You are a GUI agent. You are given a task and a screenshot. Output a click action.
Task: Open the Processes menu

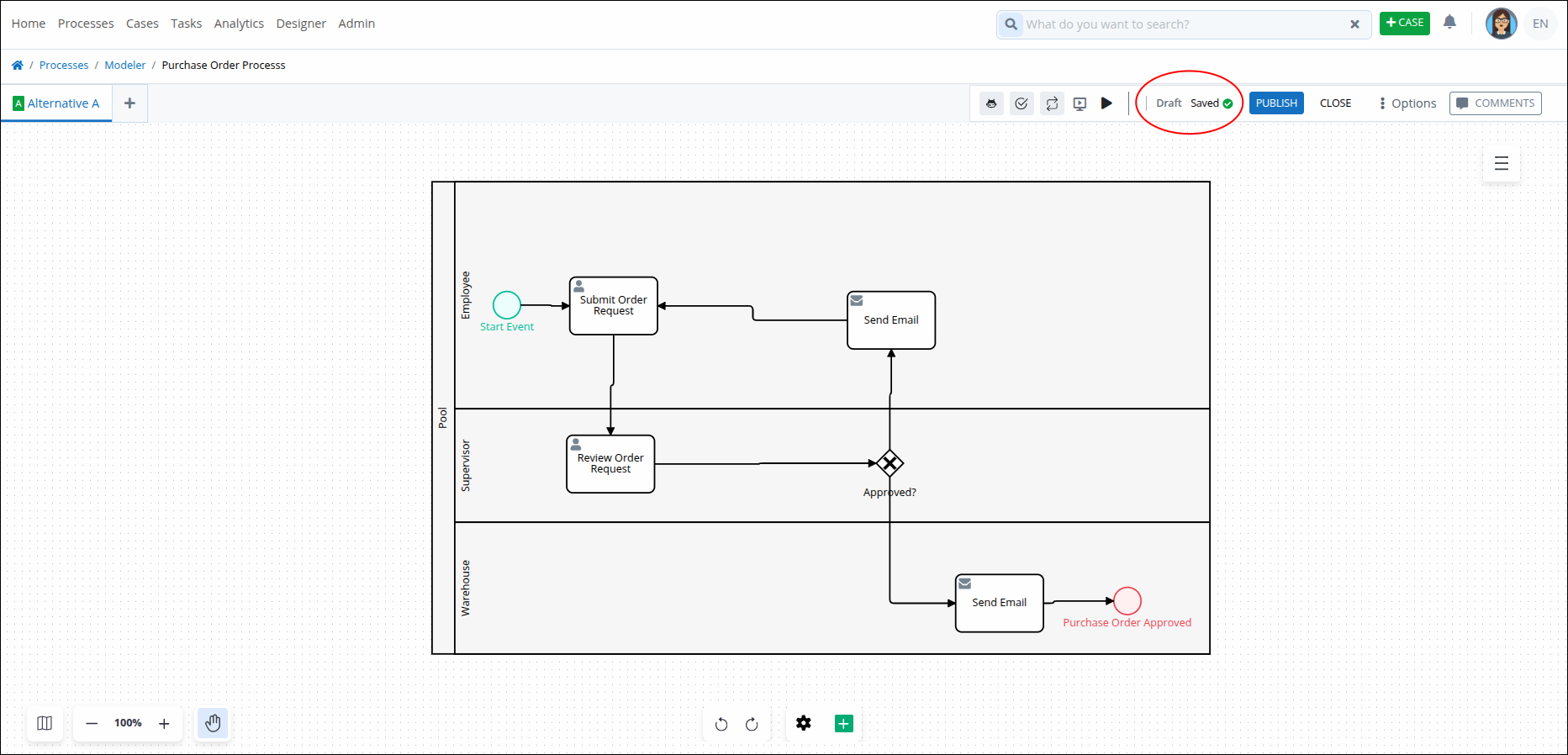click(x=86, y=24)
